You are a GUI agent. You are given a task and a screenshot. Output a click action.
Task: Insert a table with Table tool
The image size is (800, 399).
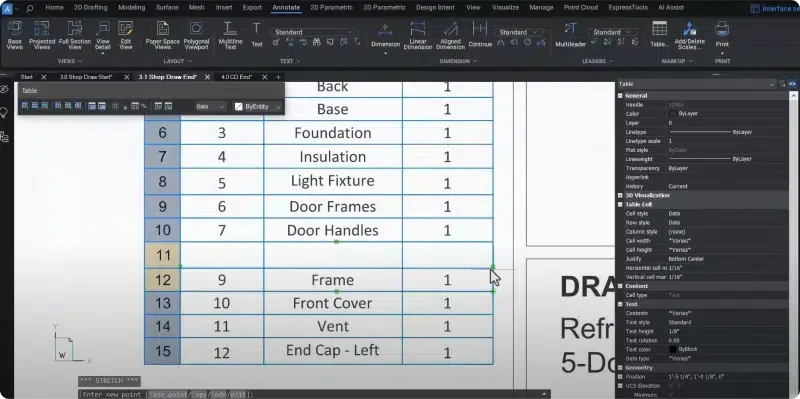(659, 35)
